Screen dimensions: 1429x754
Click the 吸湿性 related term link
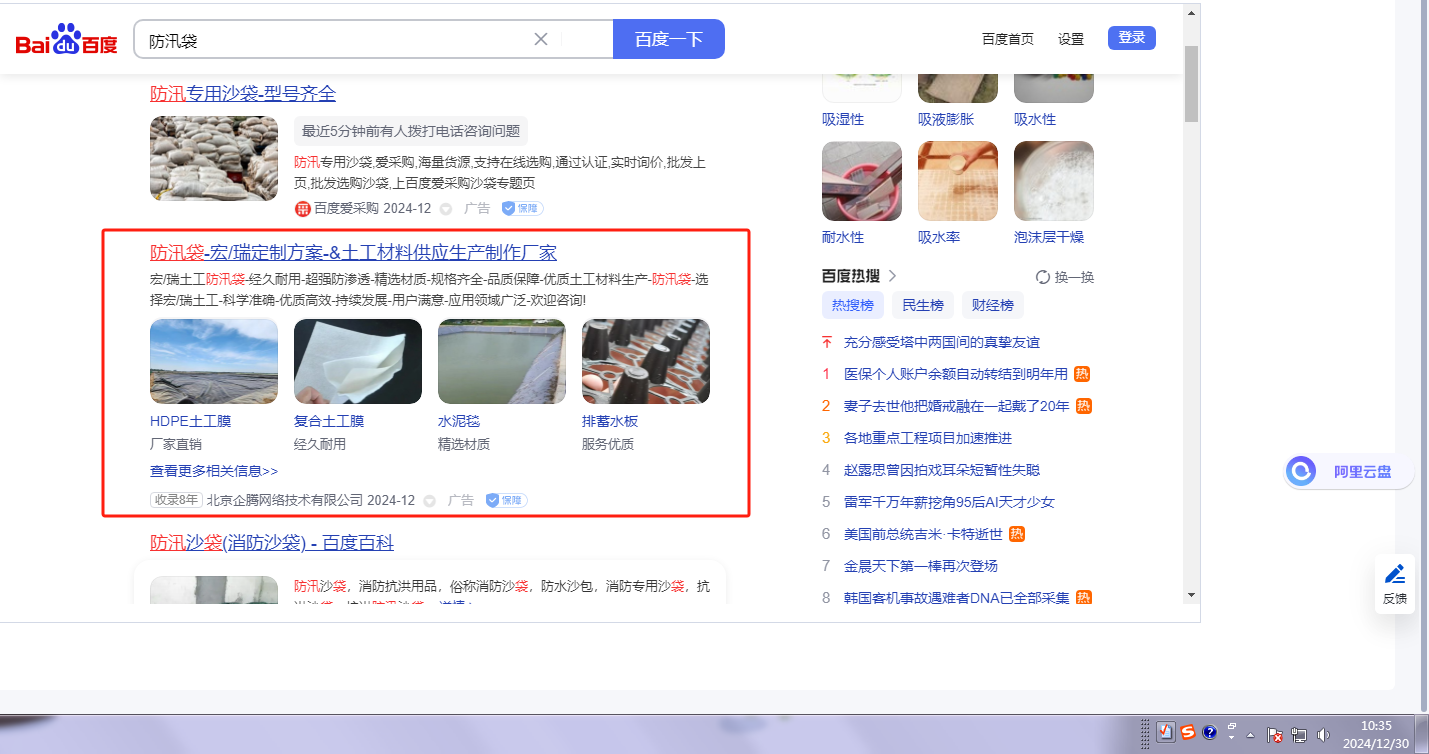(843, 119)
